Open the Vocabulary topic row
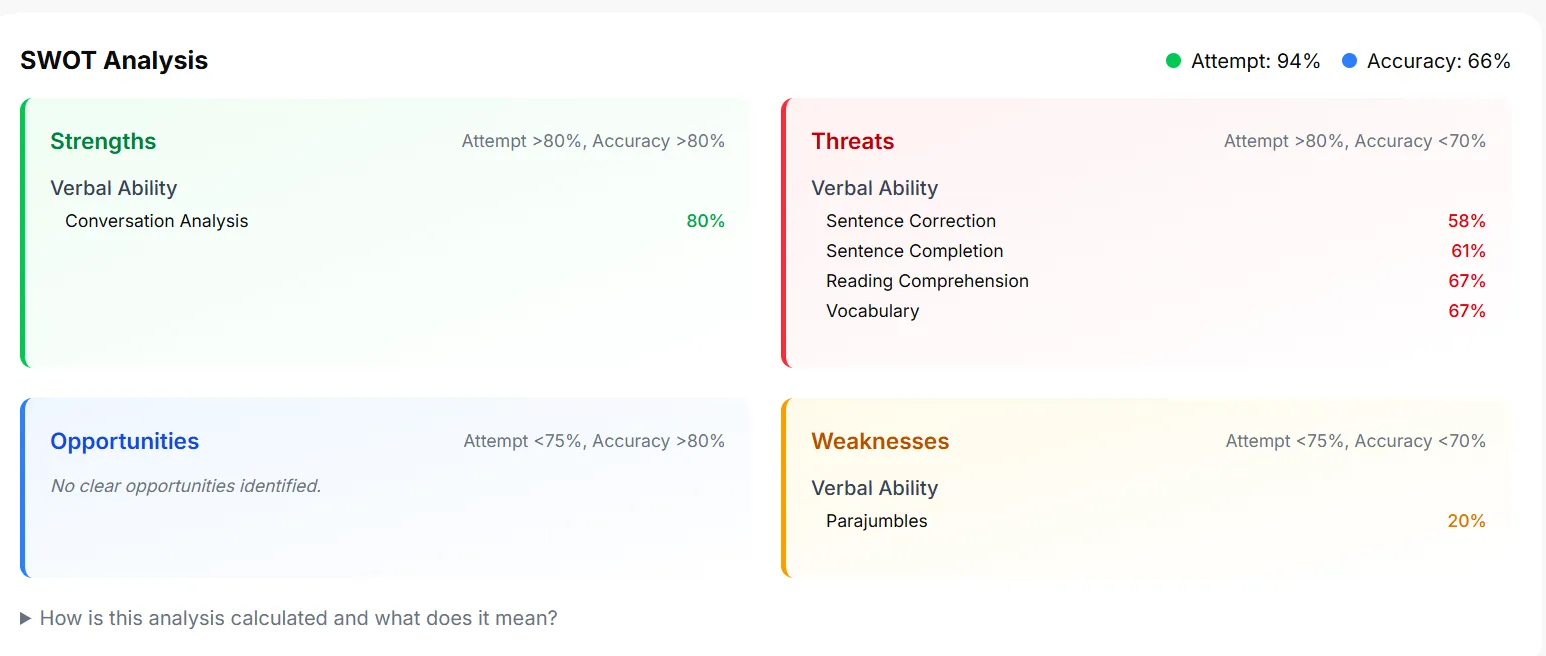 tap(1156, 311)
